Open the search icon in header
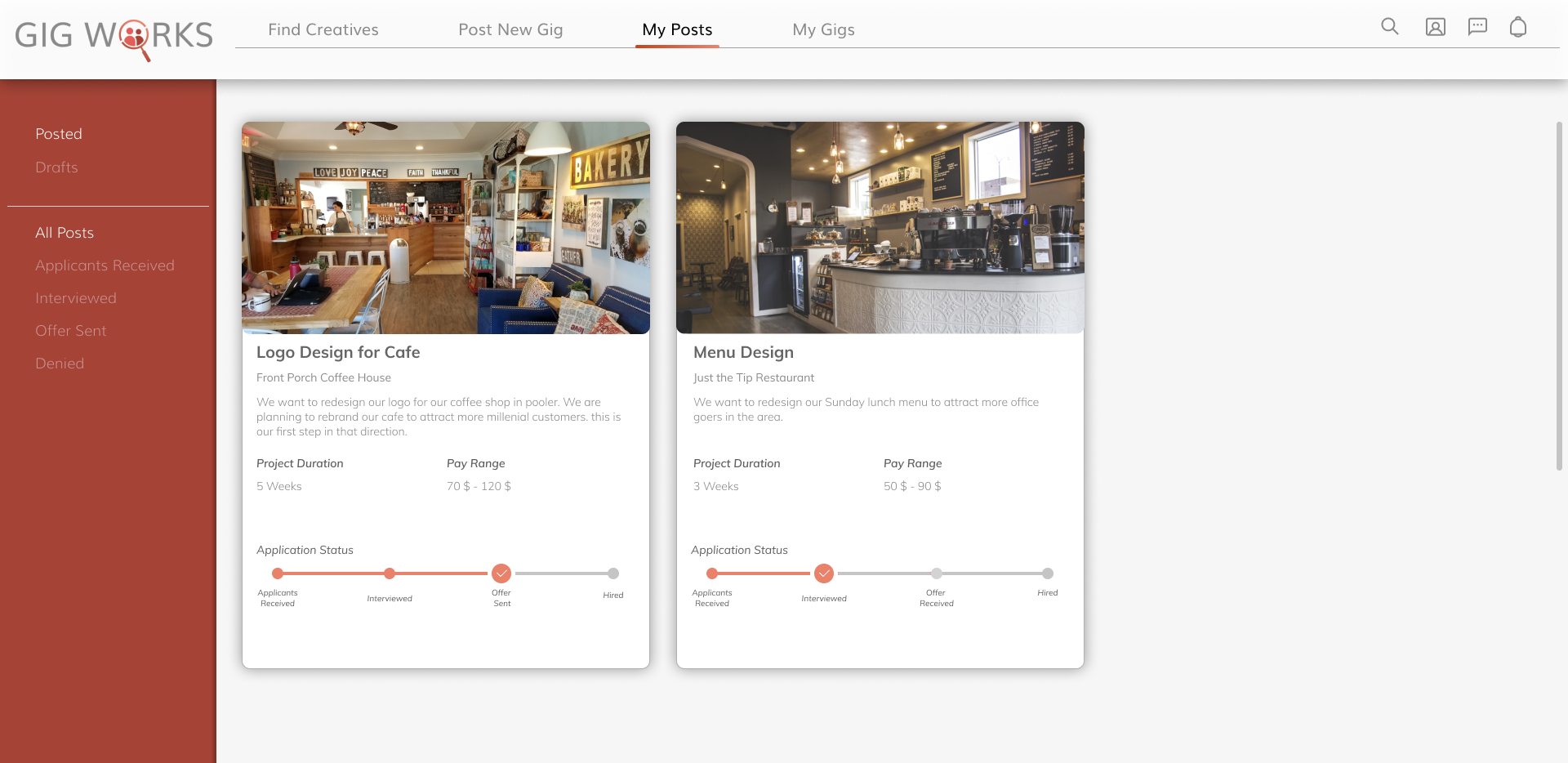The width and height of the screenshot is (1568, 763). click(1389, 27)
